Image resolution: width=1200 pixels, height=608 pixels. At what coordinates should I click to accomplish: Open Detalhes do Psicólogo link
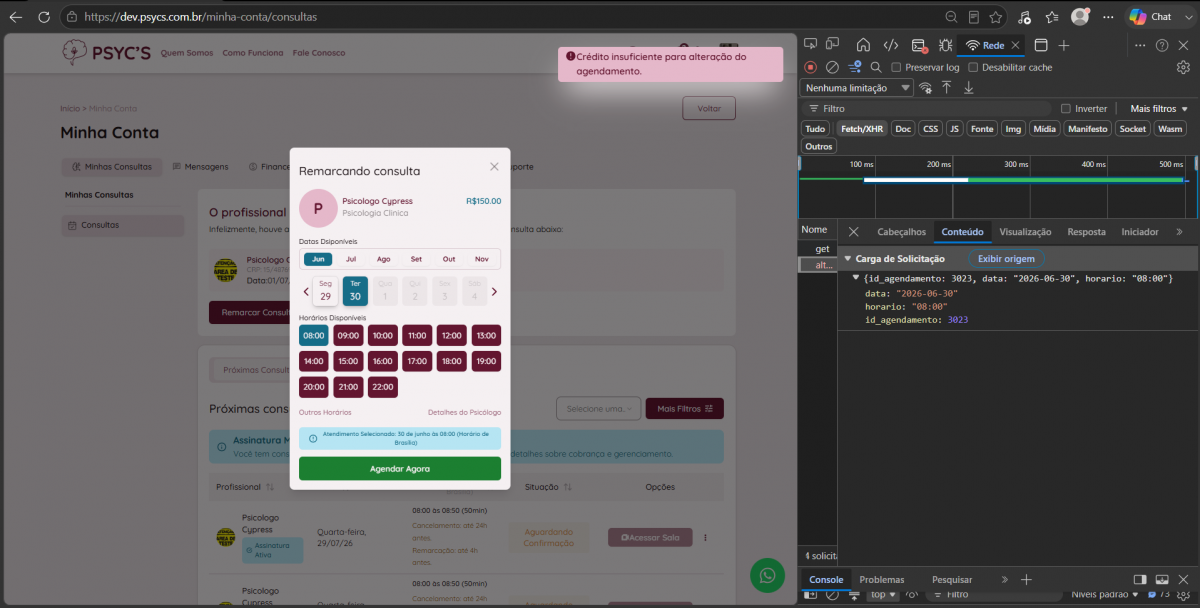click(464, 412)
